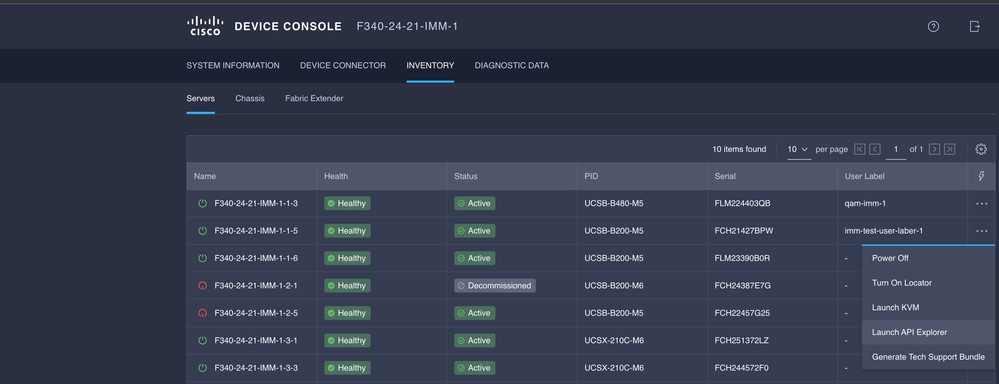Click the Cisco logo
The image size is (999, 384).
(205, 26)
